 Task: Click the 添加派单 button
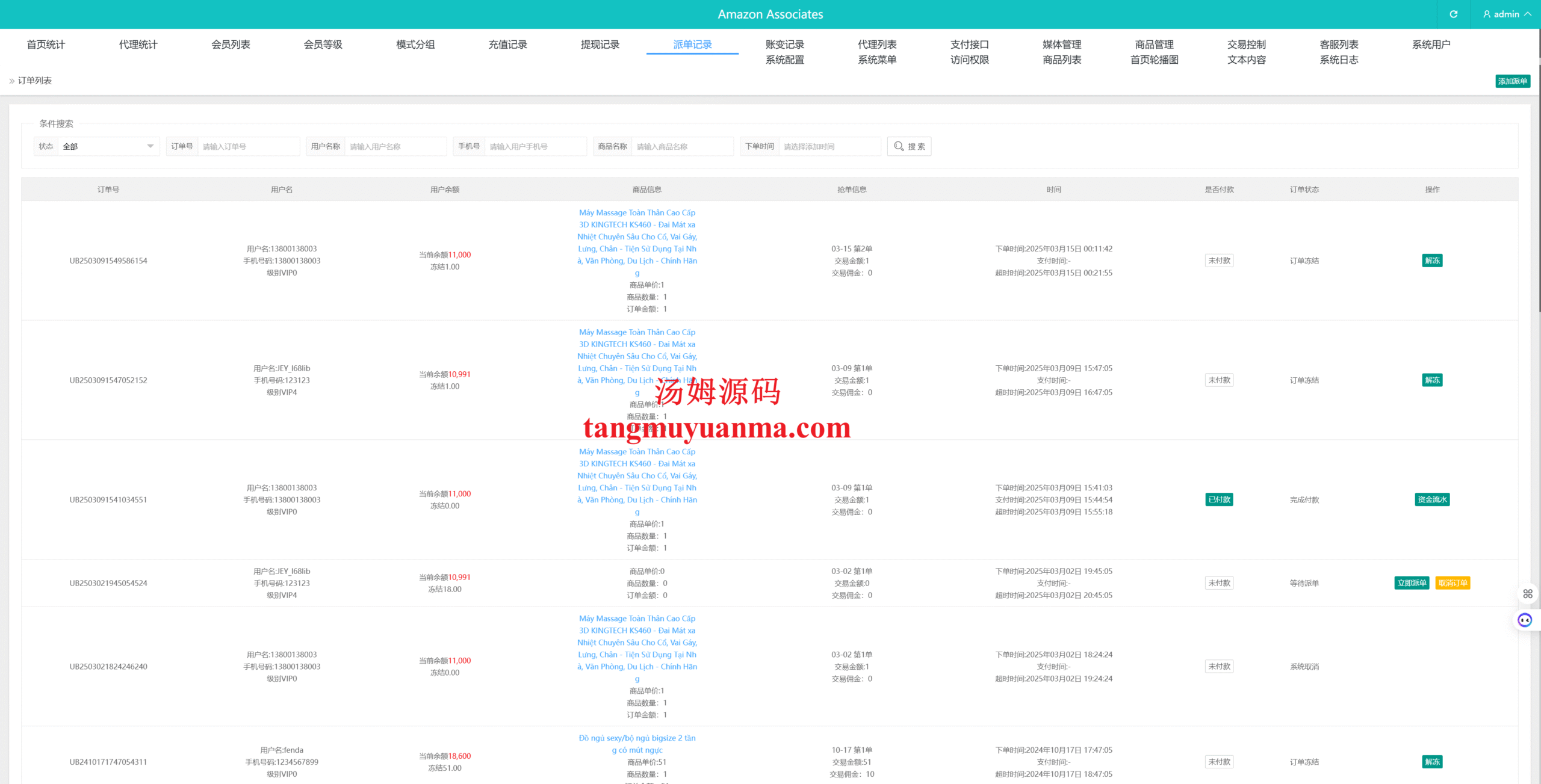[1512, 81]
